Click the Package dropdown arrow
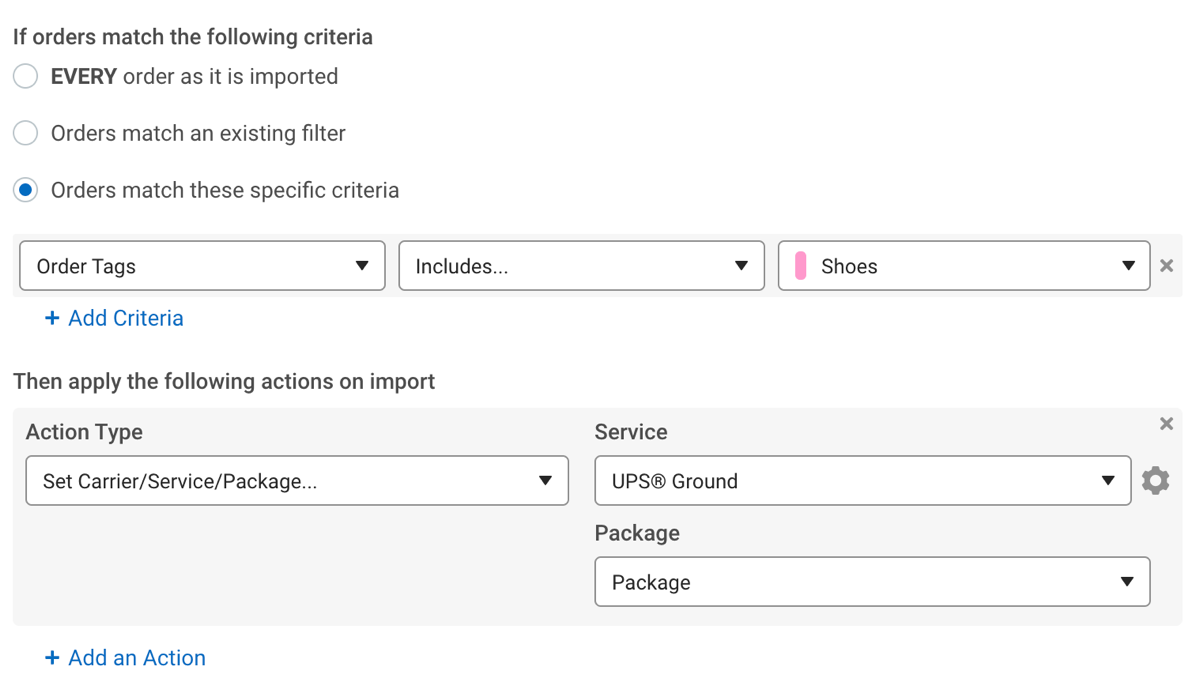The height and width of the screenshot is (686, 1200). pos(1128,581)
